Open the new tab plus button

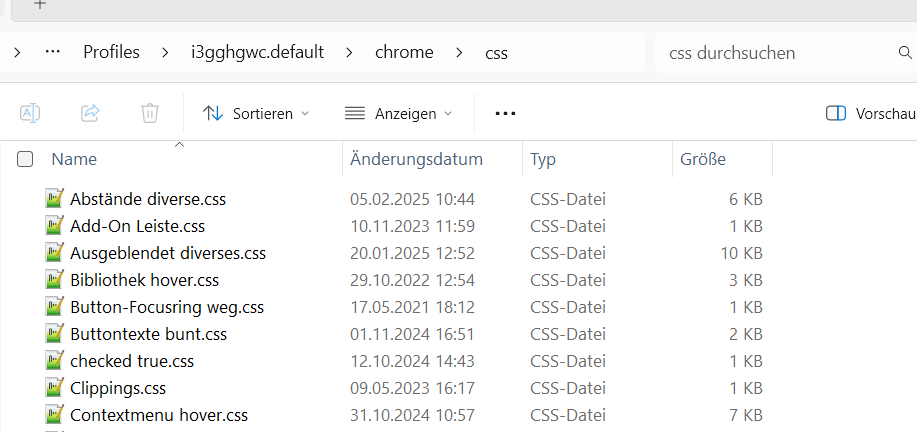pos(40,4)
